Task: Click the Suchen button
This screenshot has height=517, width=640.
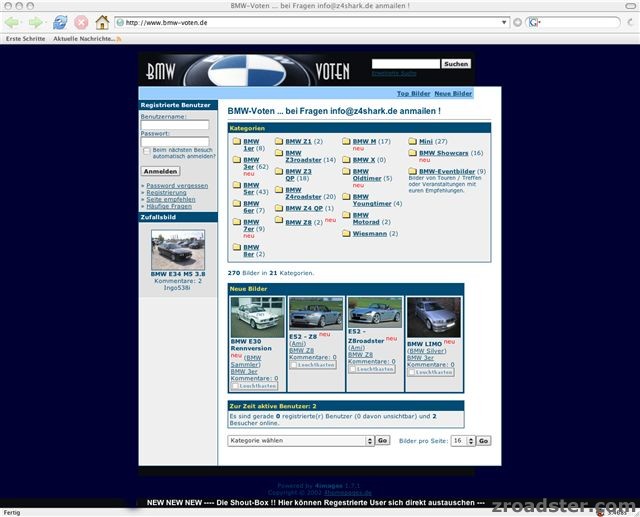Action: click(456, 64)
